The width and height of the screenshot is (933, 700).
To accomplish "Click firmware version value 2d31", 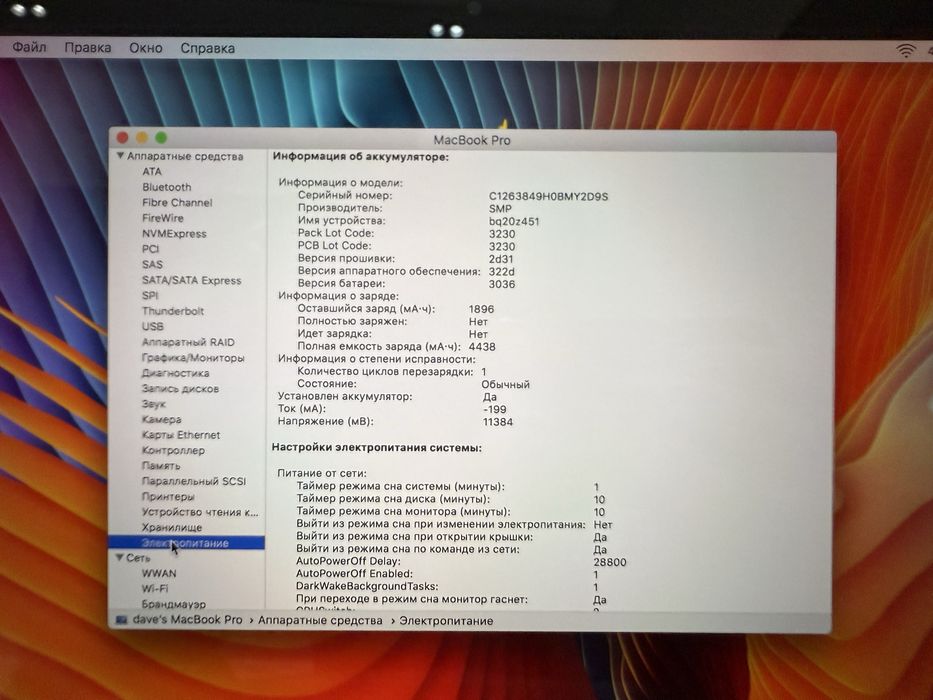I will 501,259.
